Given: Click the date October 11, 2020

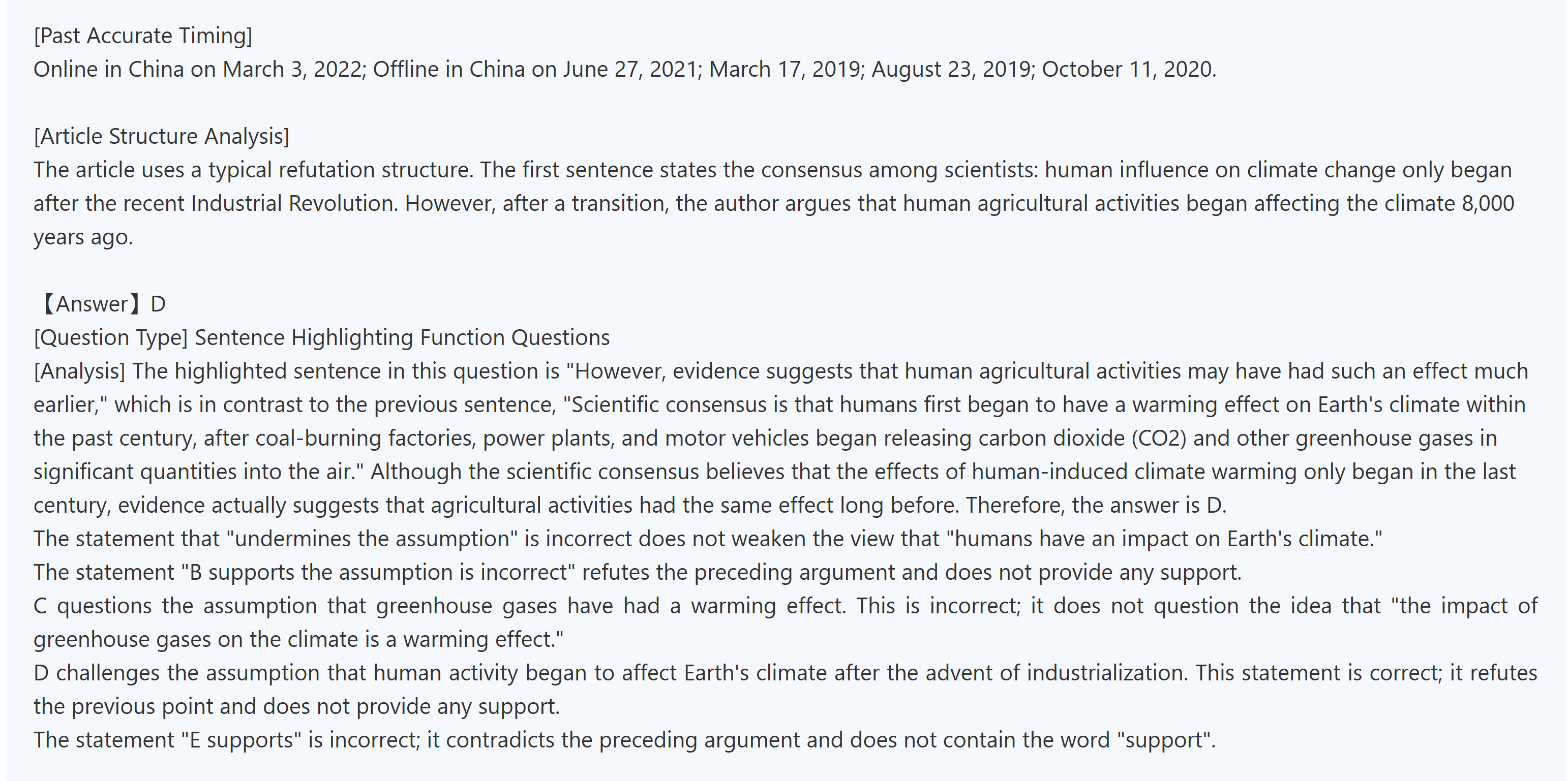Looking at the screenshot, I should click(x=1128, y=69).
